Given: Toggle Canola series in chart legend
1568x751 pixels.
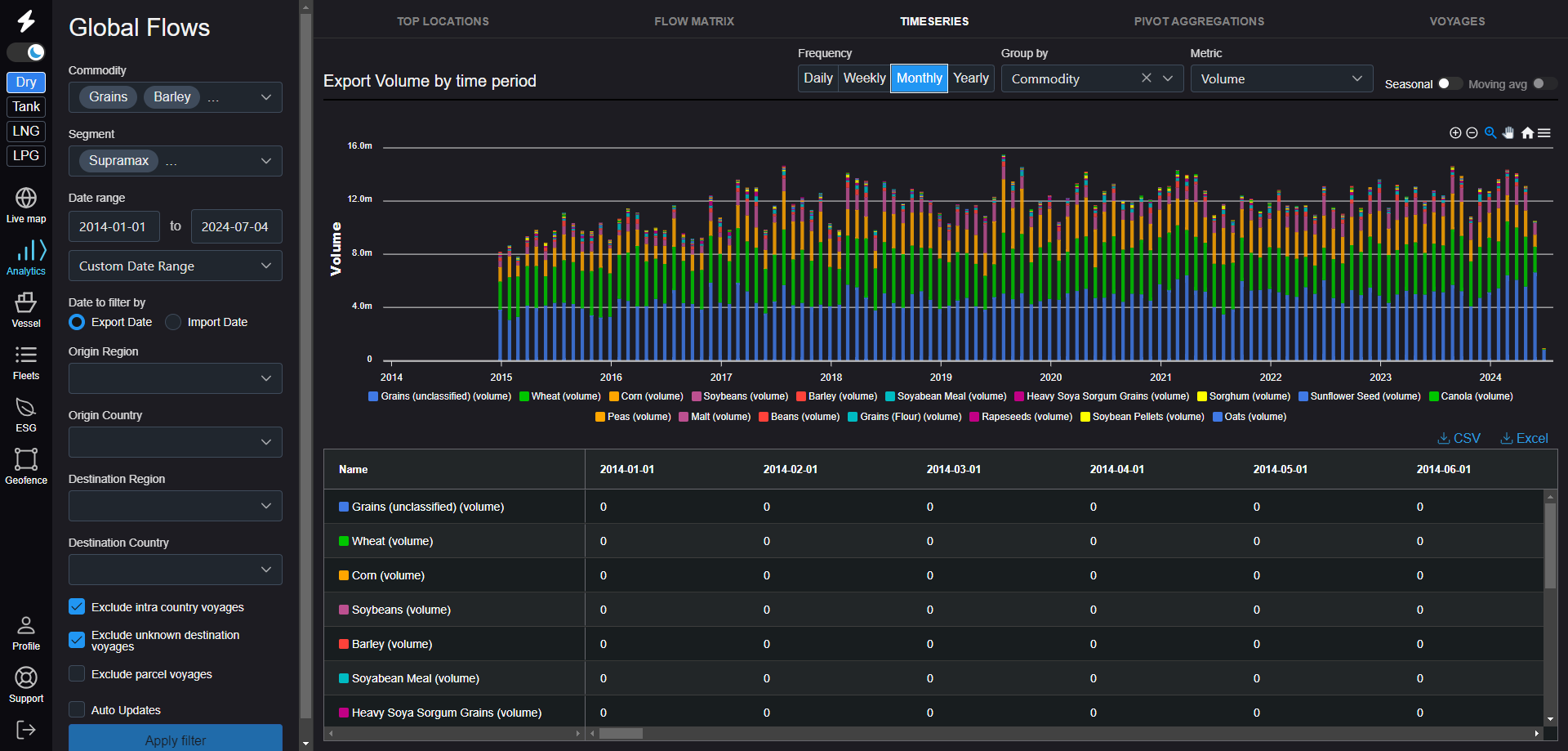Looking at the screenshot, I should [1471, 396].
